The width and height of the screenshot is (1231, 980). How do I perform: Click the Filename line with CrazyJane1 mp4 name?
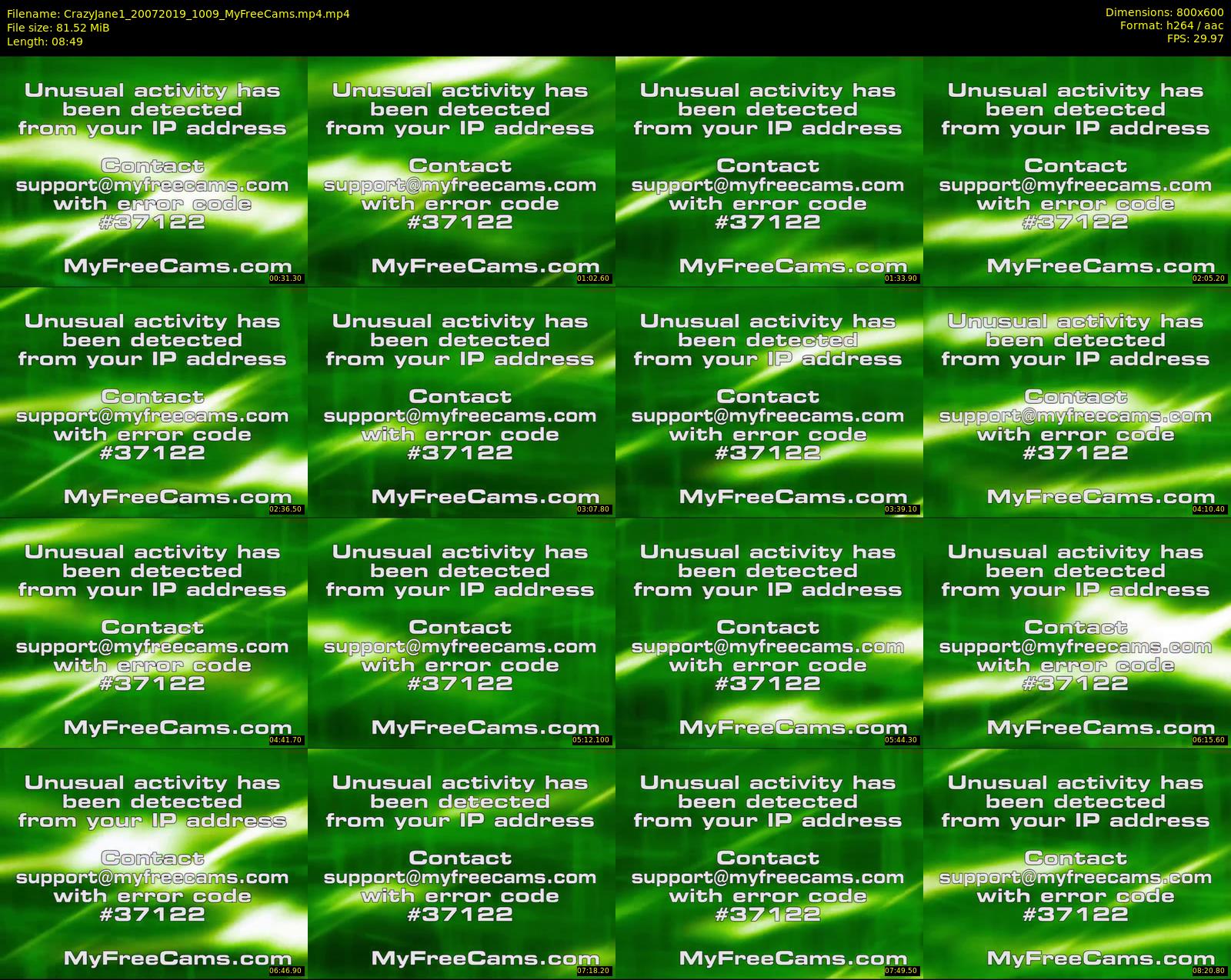[x=178, y=14]
